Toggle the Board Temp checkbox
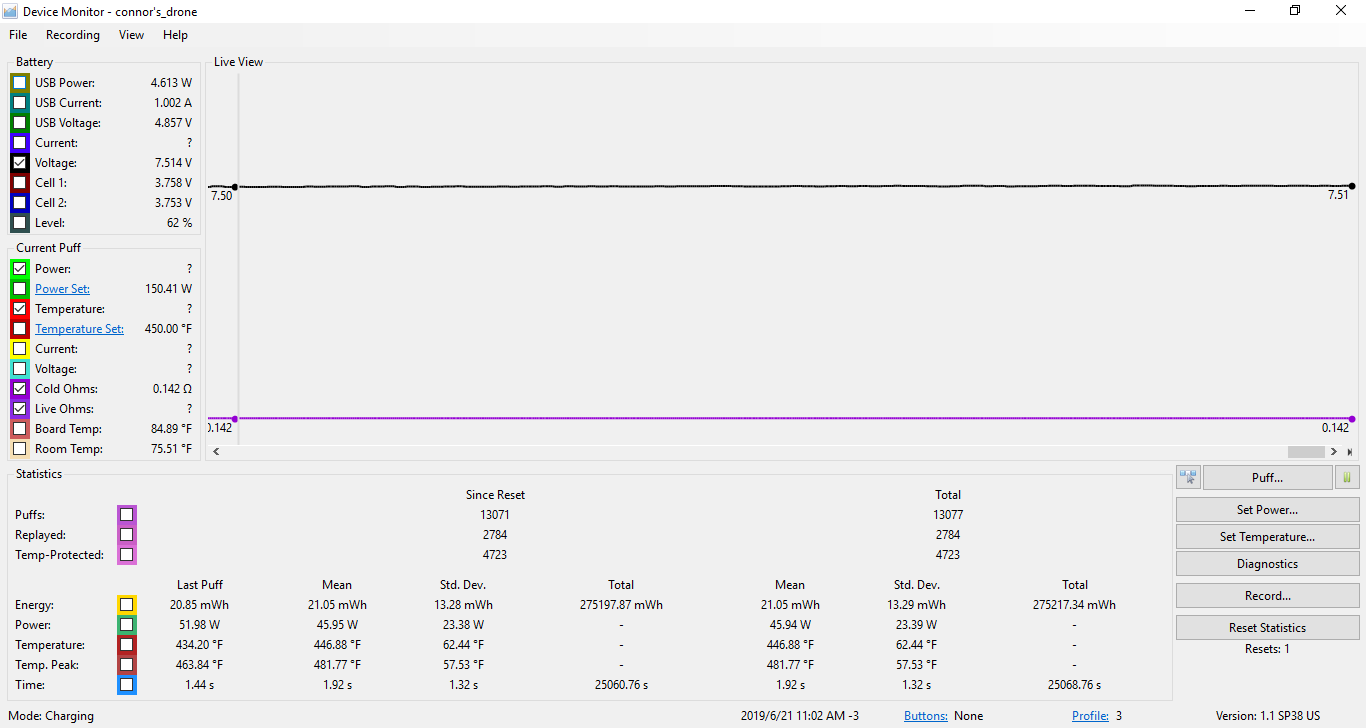 pyautogui.click(x=20, y=429)
